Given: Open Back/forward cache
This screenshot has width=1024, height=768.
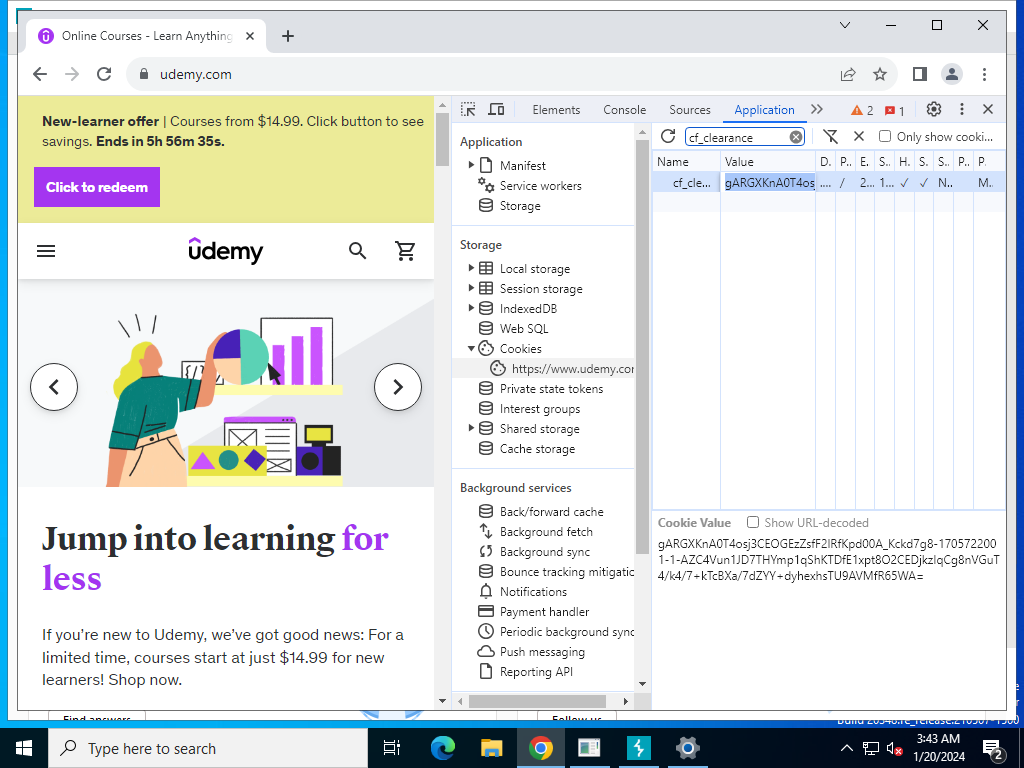Looking at the screenshot, I should click(x=551, y=511).
